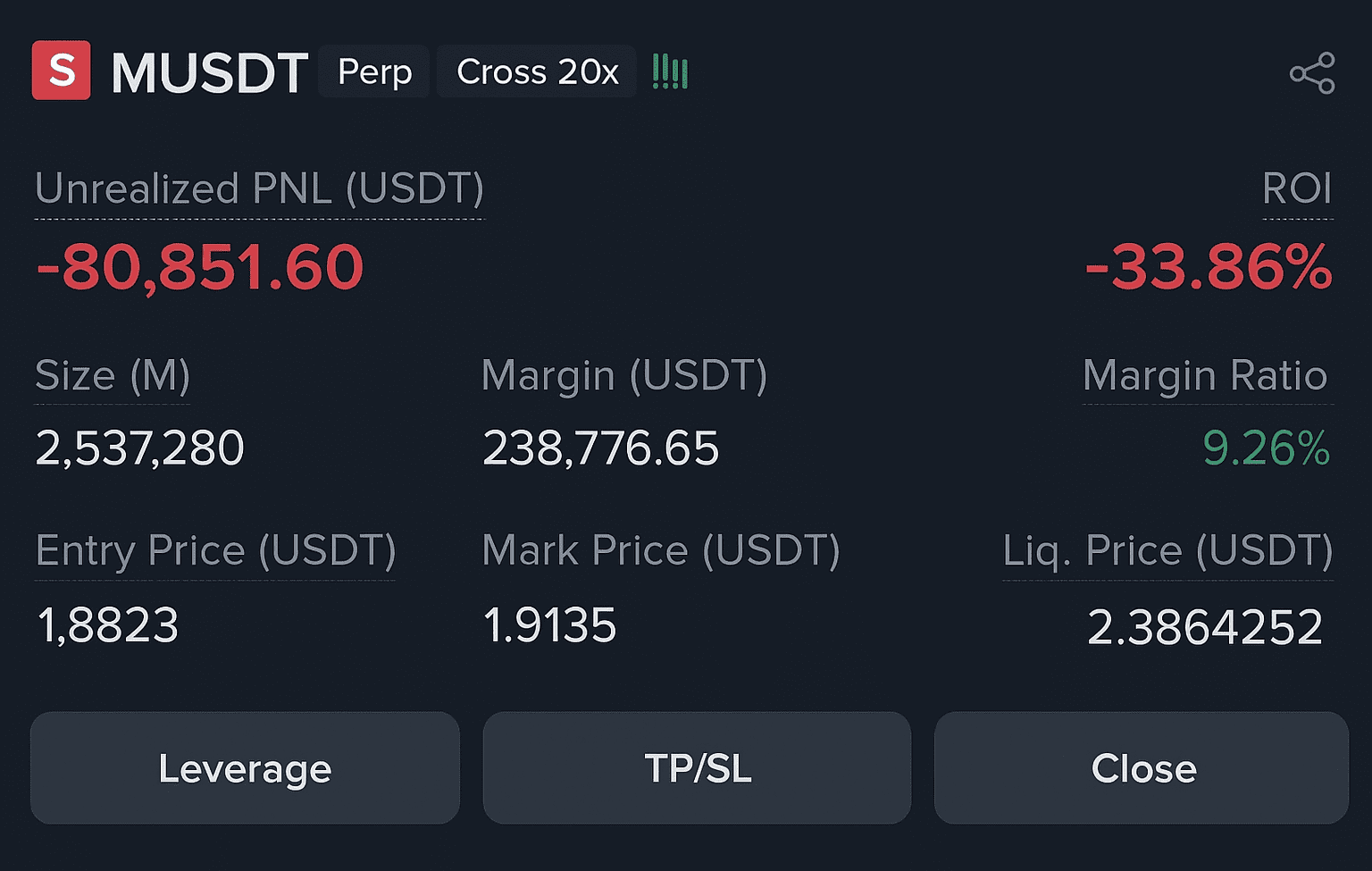The width and height of the screenshot is (1372, 871).
Task: Click the Entry Price (USDT) label
Action: 215,550
